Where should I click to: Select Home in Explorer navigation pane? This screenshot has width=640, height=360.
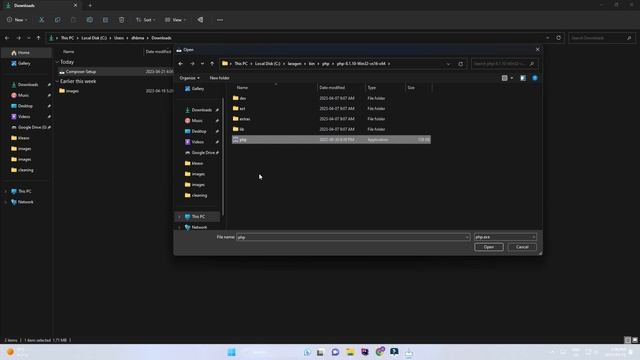coord(27,53)
